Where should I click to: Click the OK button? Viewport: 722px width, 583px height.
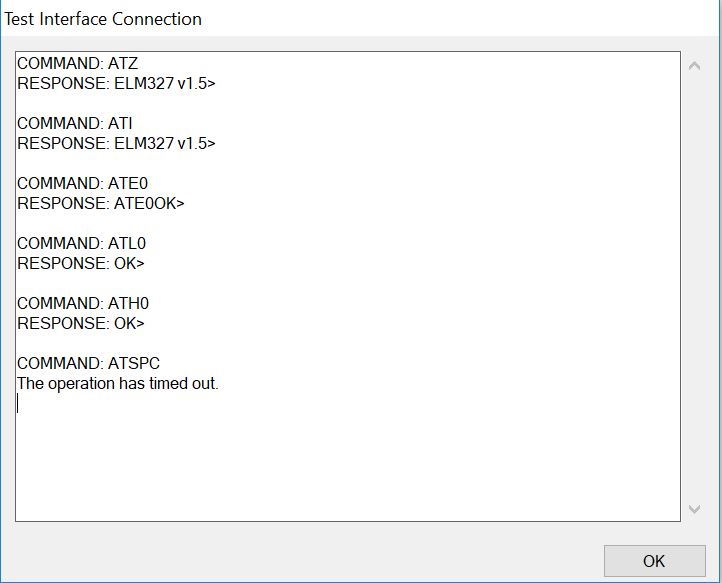coord(654,561)
